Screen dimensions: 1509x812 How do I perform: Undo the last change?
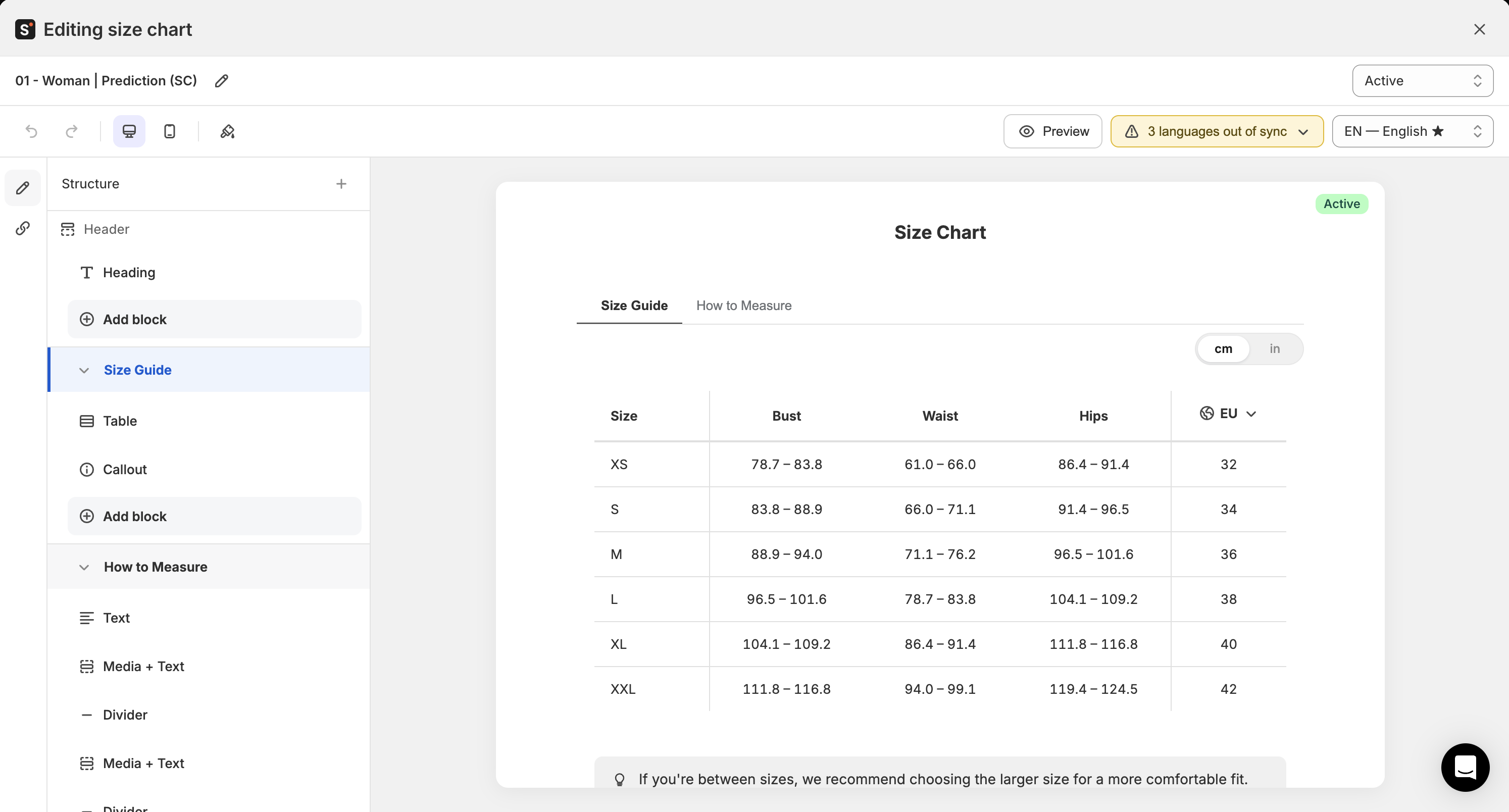click(32, 131)
